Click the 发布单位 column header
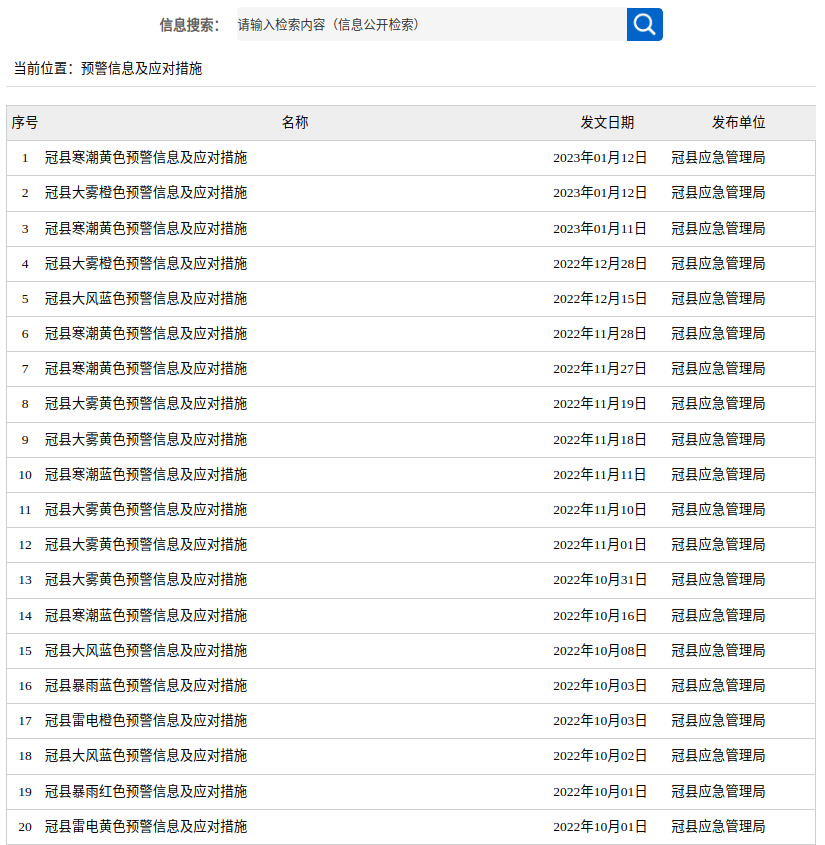The image size is (825, 845). coord(739,122)
